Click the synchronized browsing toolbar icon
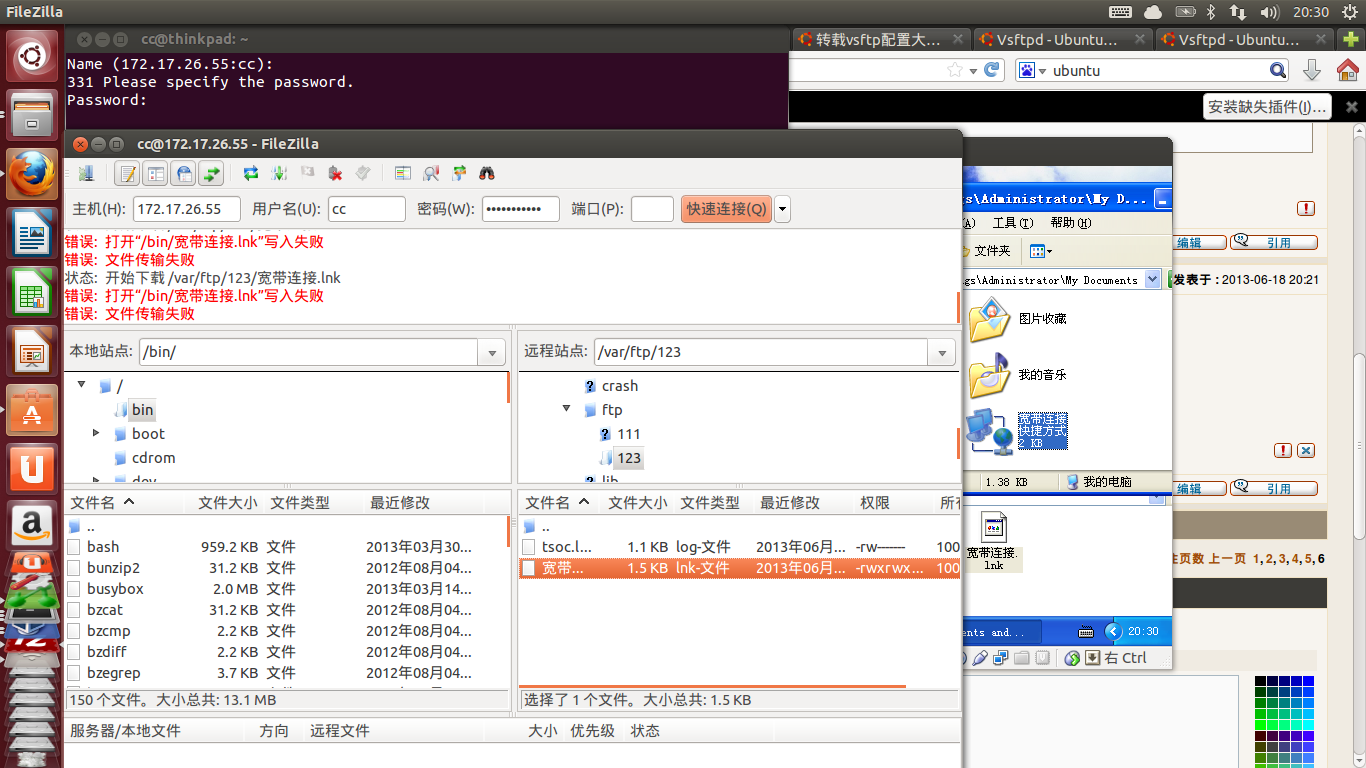The image size is (1366, 768). click(x=459, y=173)
